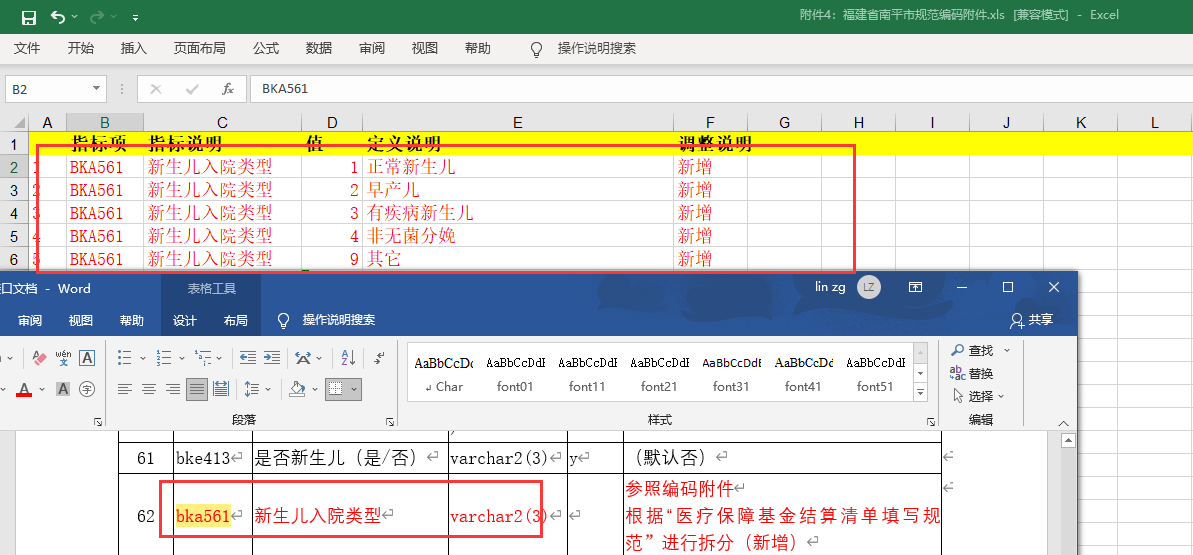This screenshot has width=1193, height=555.
Task: Switch to Excel 开始 tab
Action: click(81, 48)
